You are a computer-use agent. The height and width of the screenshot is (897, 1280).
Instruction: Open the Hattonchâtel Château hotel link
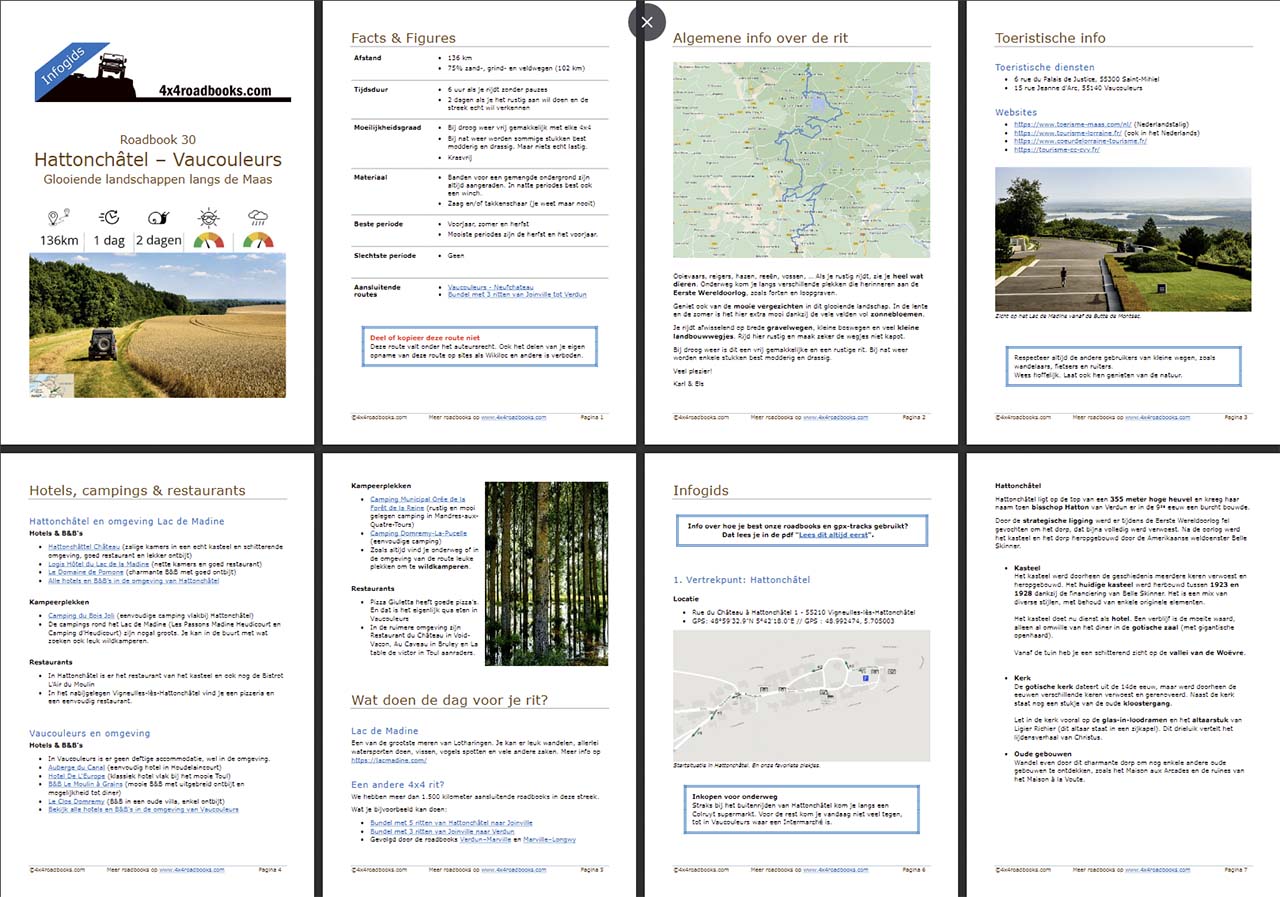pos(84,547)
